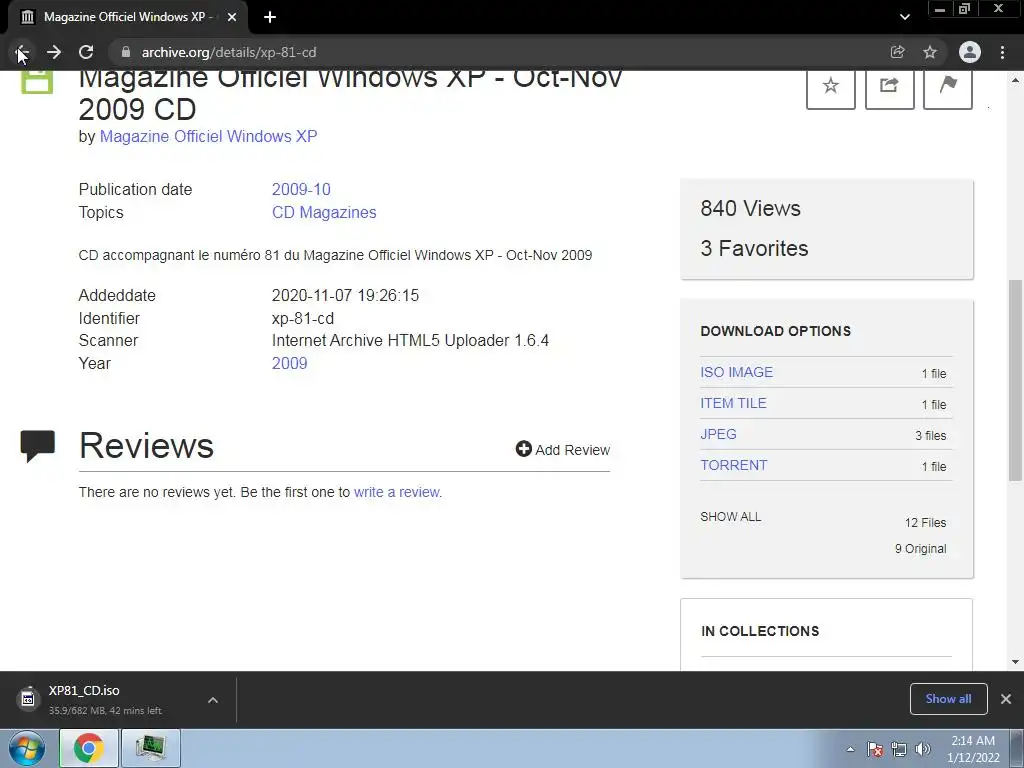Click the 840 Views text

[x=750, y=208]
